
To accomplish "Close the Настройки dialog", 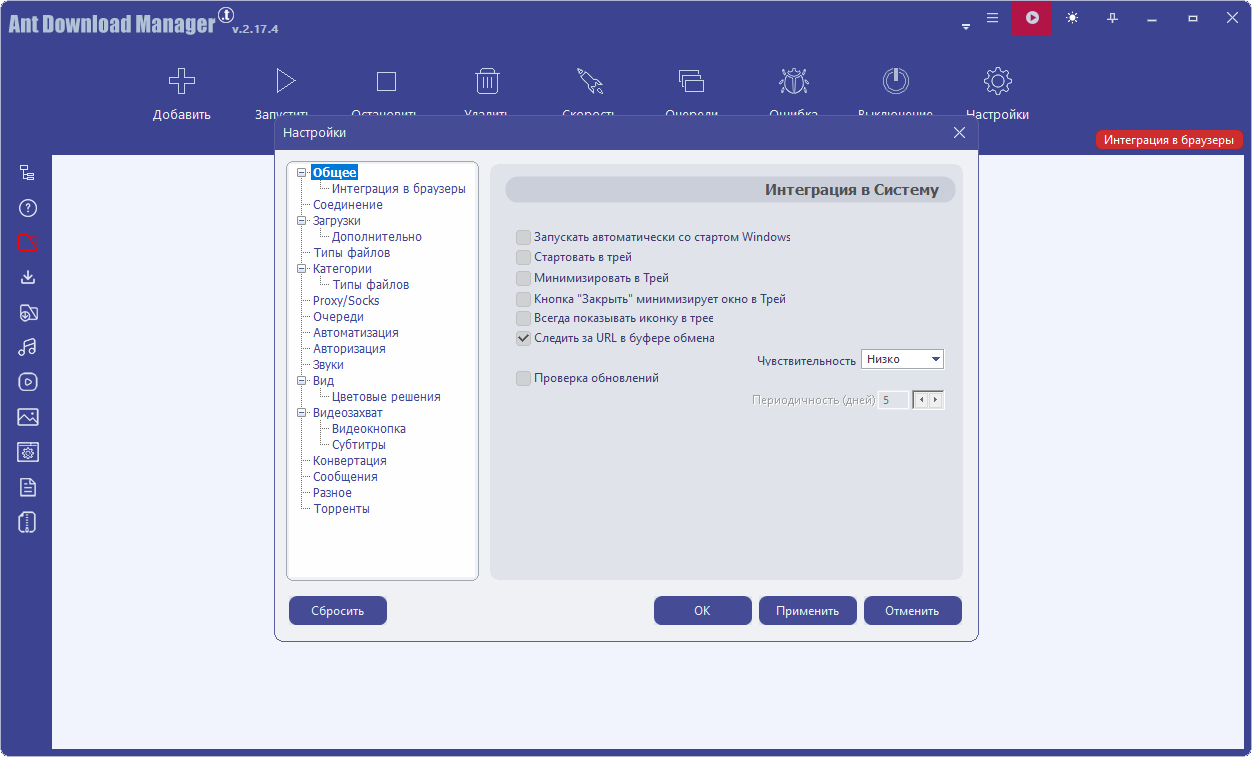I will pyautogui.click(x=959, y=133).
